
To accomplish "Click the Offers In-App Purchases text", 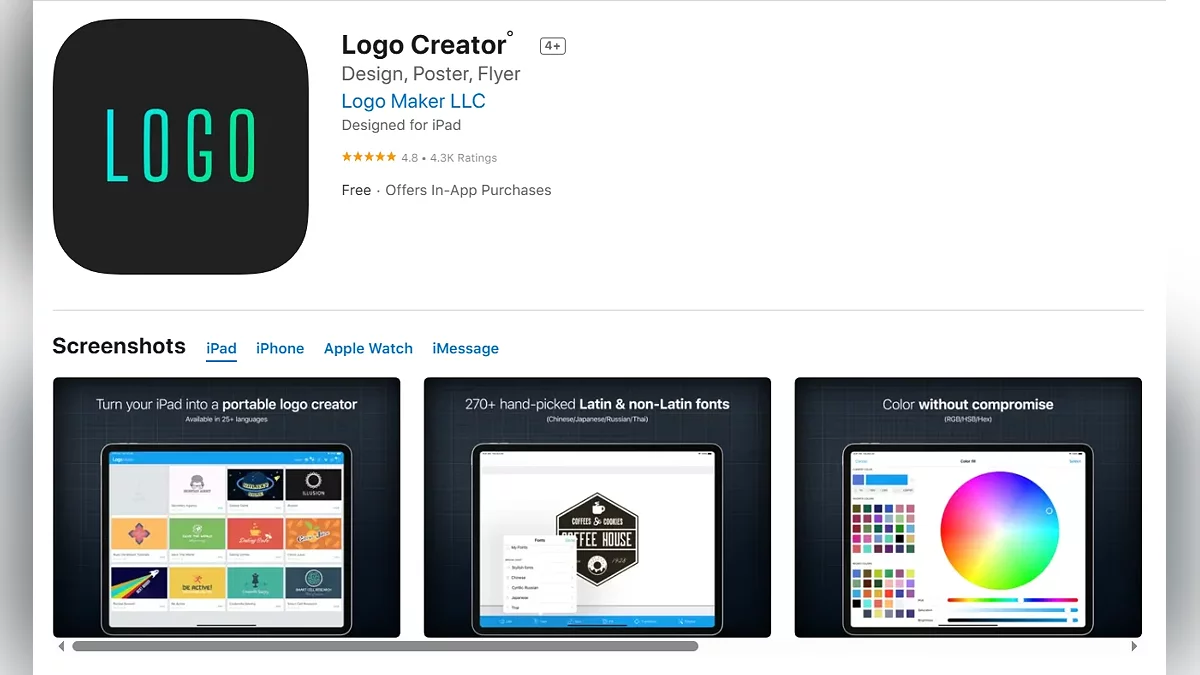I will pos(468,190).
